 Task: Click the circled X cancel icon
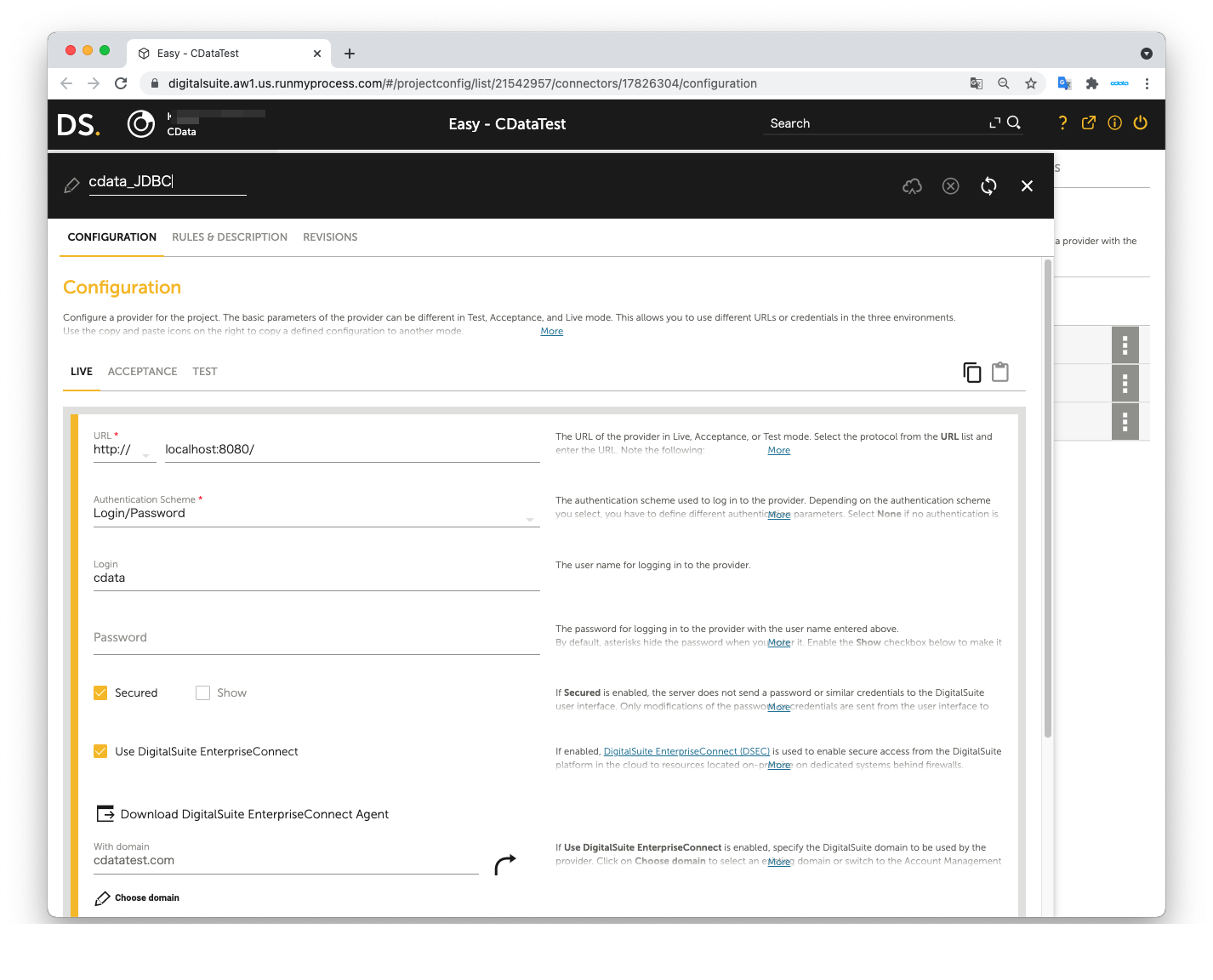click(x=950, y=186)
